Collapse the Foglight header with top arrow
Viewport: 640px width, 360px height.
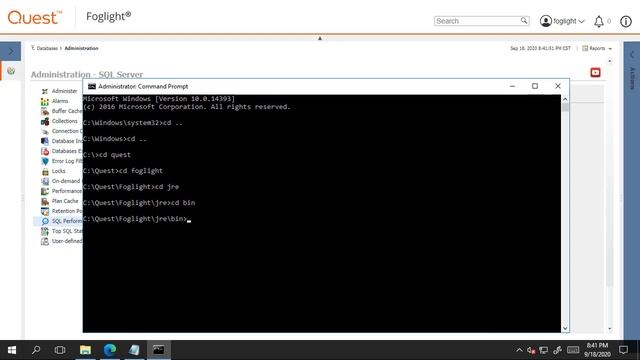tap(320, 38)
